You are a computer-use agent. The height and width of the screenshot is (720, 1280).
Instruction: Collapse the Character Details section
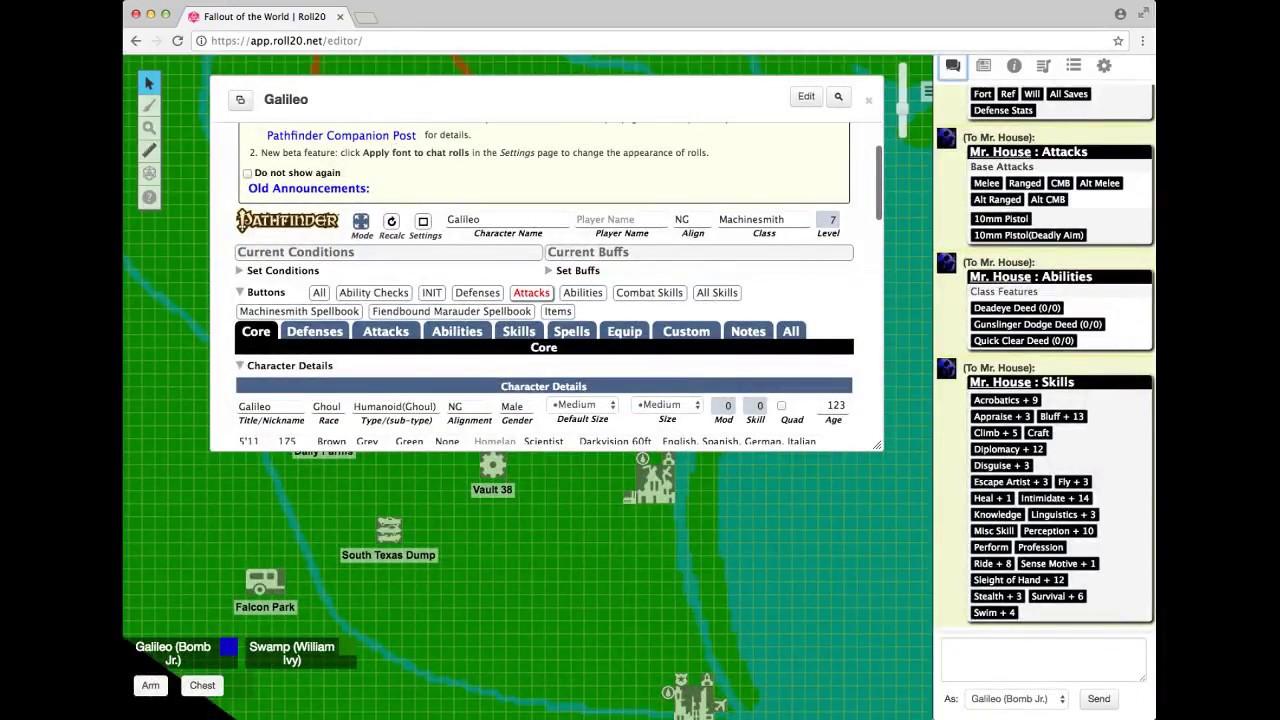point(240,365)
